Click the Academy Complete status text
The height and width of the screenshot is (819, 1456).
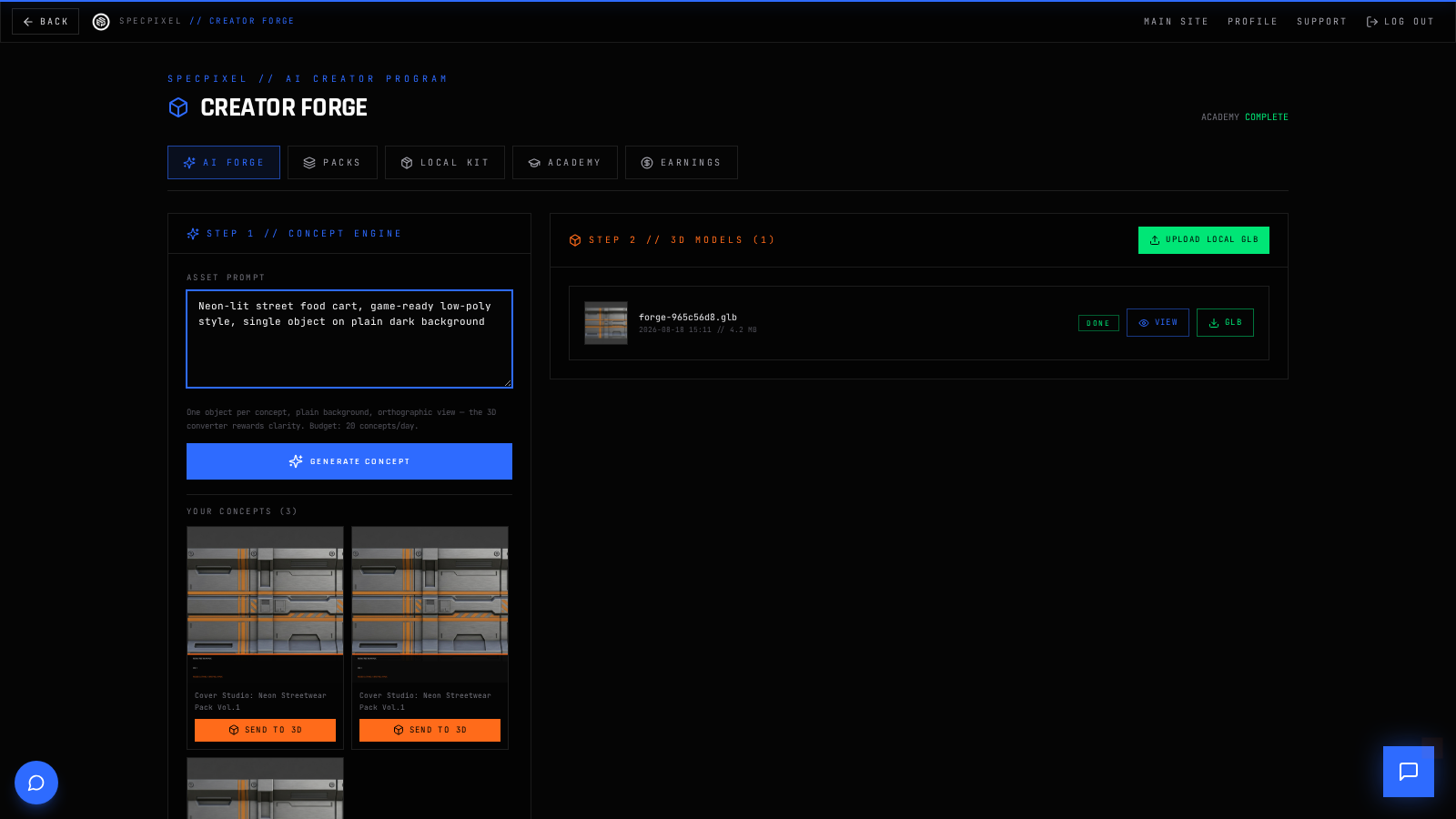[1244, 117]
